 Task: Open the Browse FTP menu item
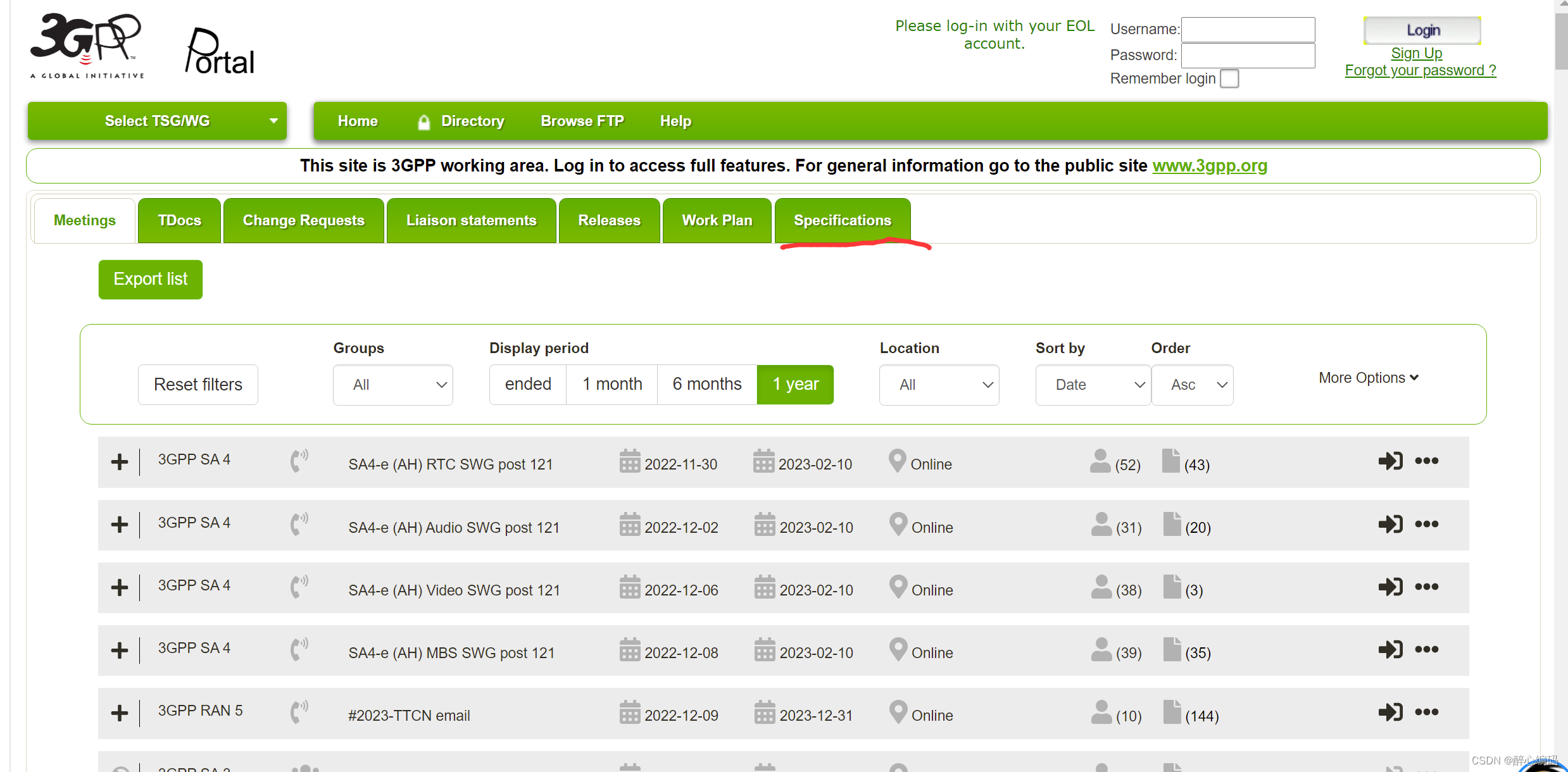click(582, 121)
